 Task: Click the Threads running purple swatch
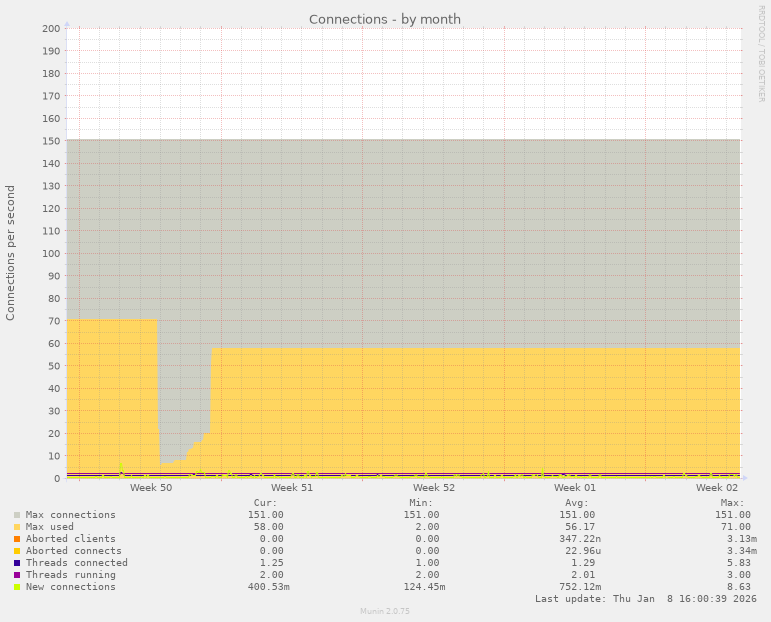[x=17, y=575]
